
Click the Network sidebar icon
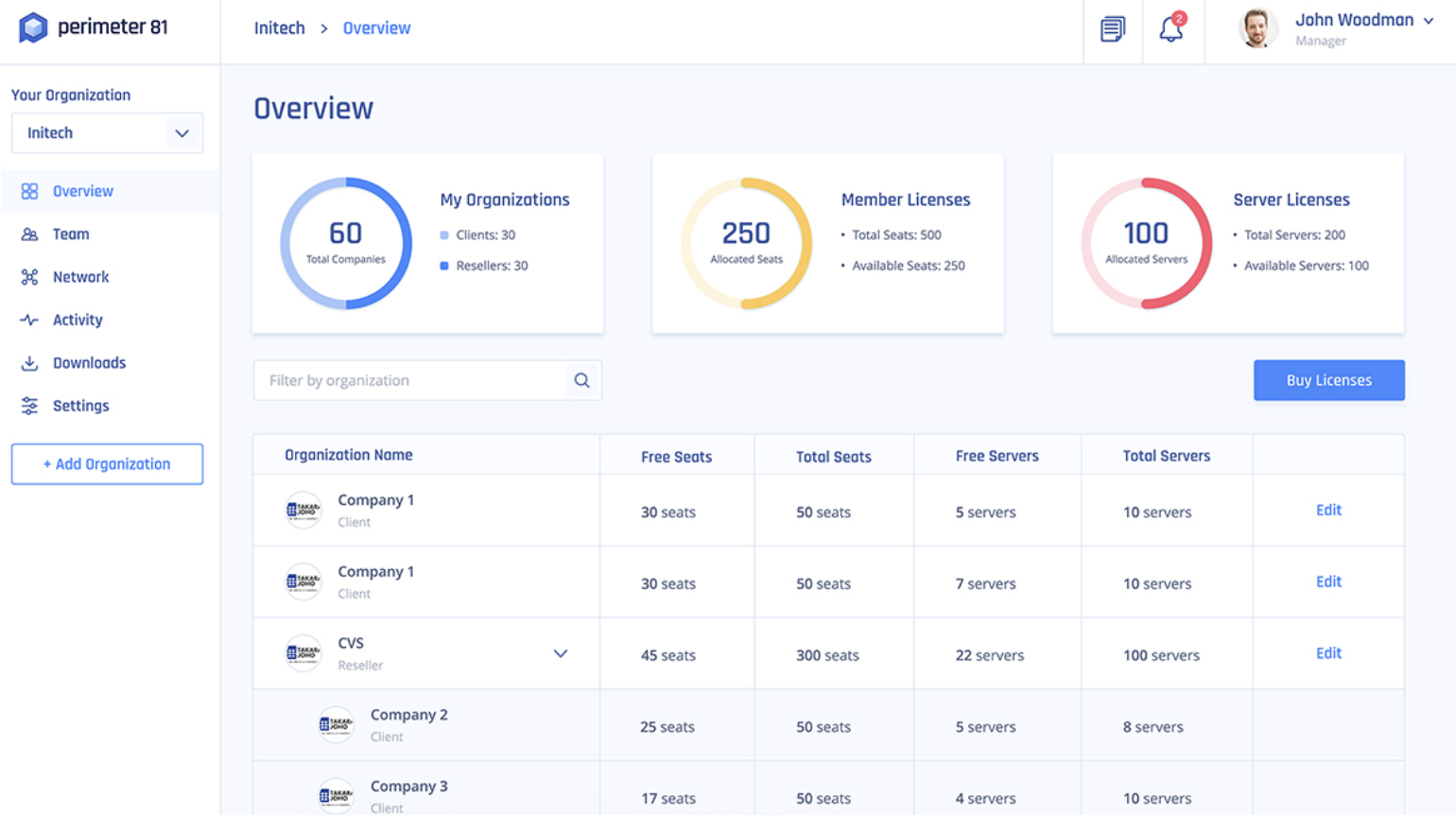point(29,277)
